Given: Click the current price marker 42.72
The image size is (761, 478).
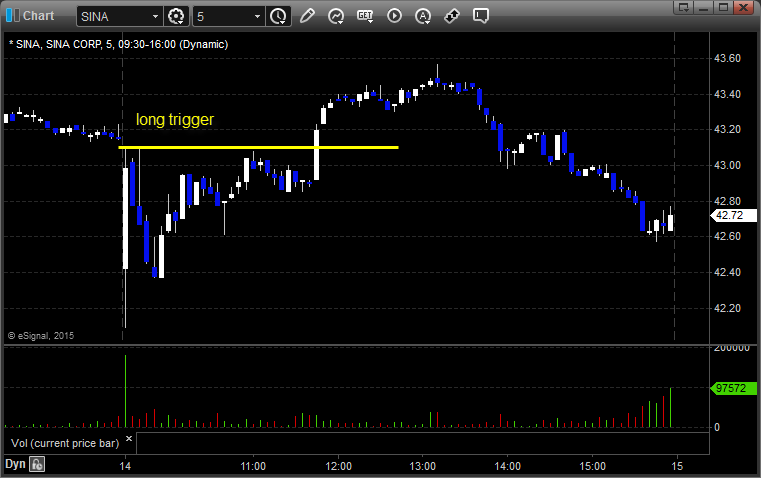Looking at the screenshot, I should tap(733, 215).
